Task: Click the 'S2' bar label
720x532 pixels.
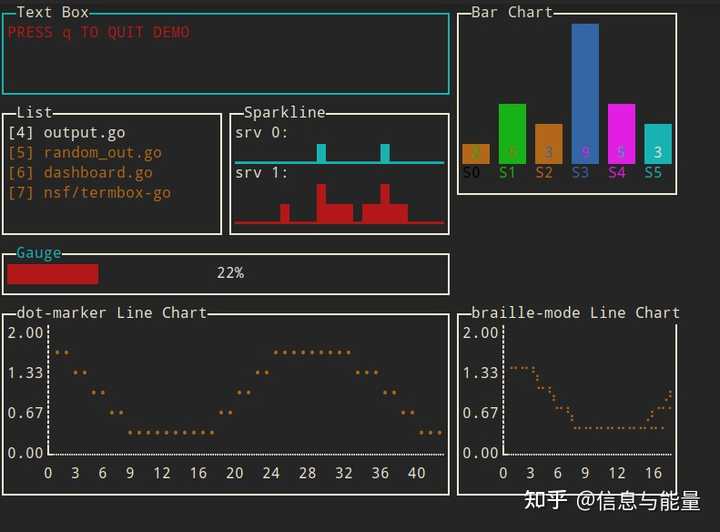Action: point(544,173)
